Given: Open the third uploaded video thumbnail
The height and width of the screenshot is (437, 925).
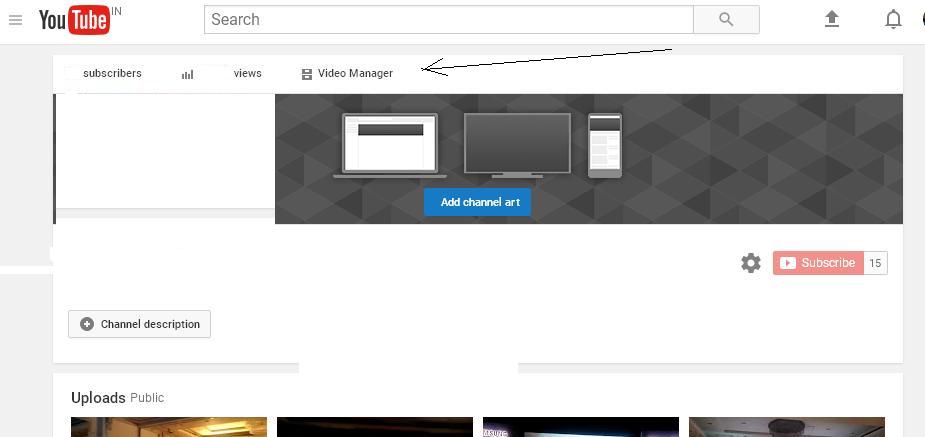Looking at the screenshot, I should point(580,427).
